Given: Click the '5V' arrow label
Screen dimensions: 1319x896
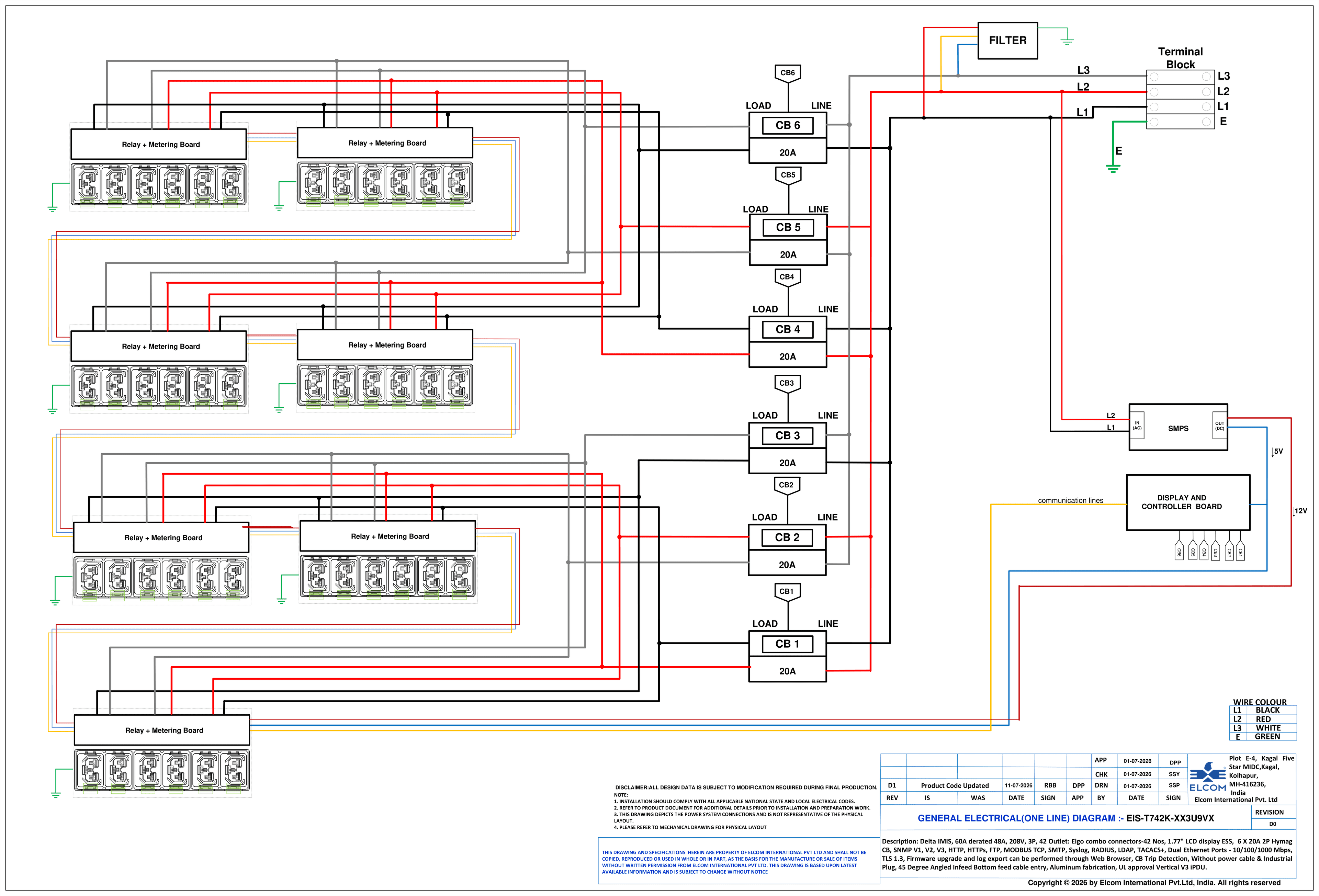Looking at the screenshot, I should click(x=1277, y=452).
